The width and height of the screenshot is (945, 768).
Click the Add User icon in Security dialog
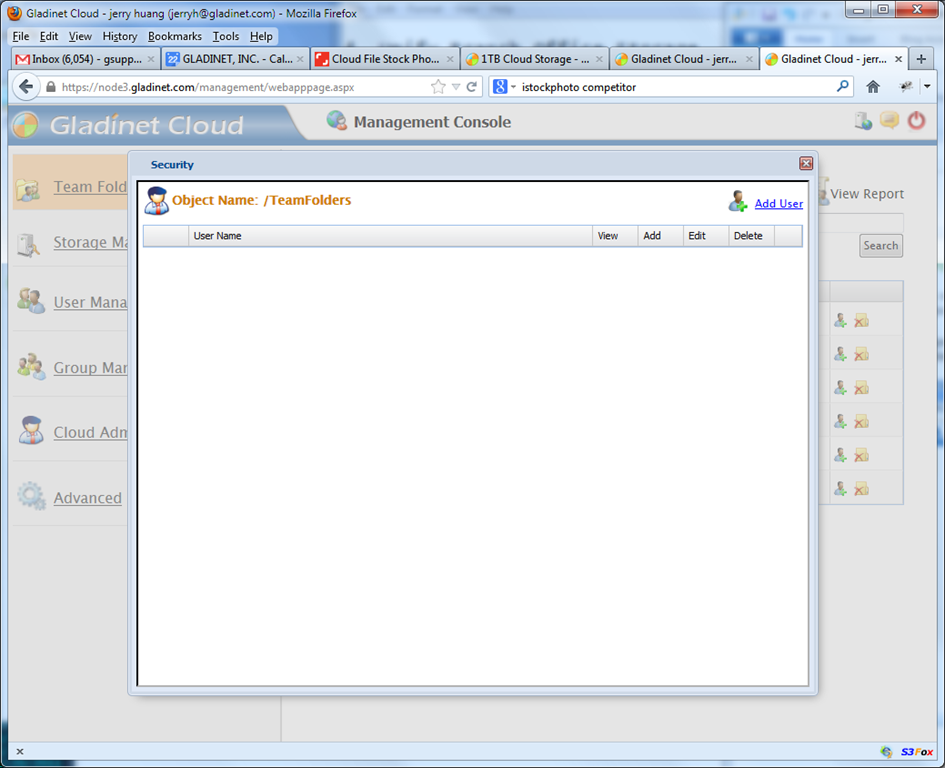(x=738, y=201)
